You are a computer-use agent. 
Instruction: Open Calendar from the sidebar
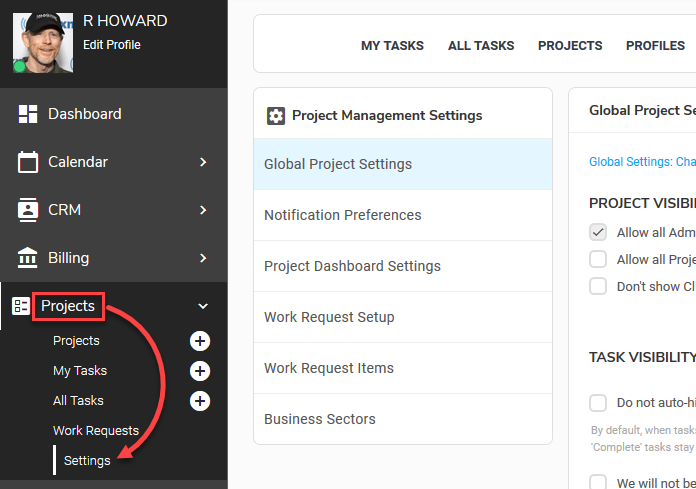point(78,162)
